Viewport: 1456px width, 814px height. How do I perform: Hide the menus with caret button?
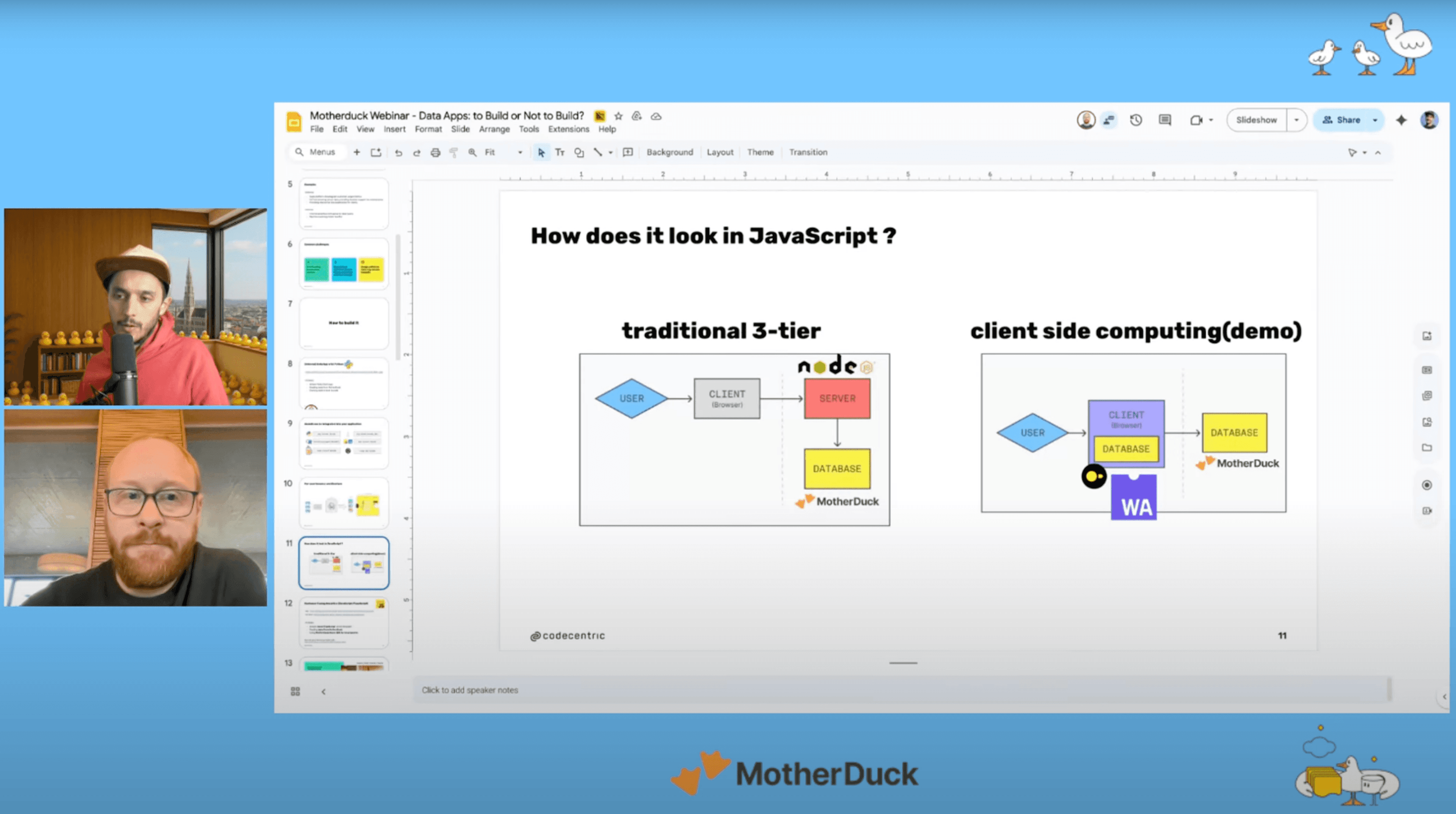[x=1378, y=152]
